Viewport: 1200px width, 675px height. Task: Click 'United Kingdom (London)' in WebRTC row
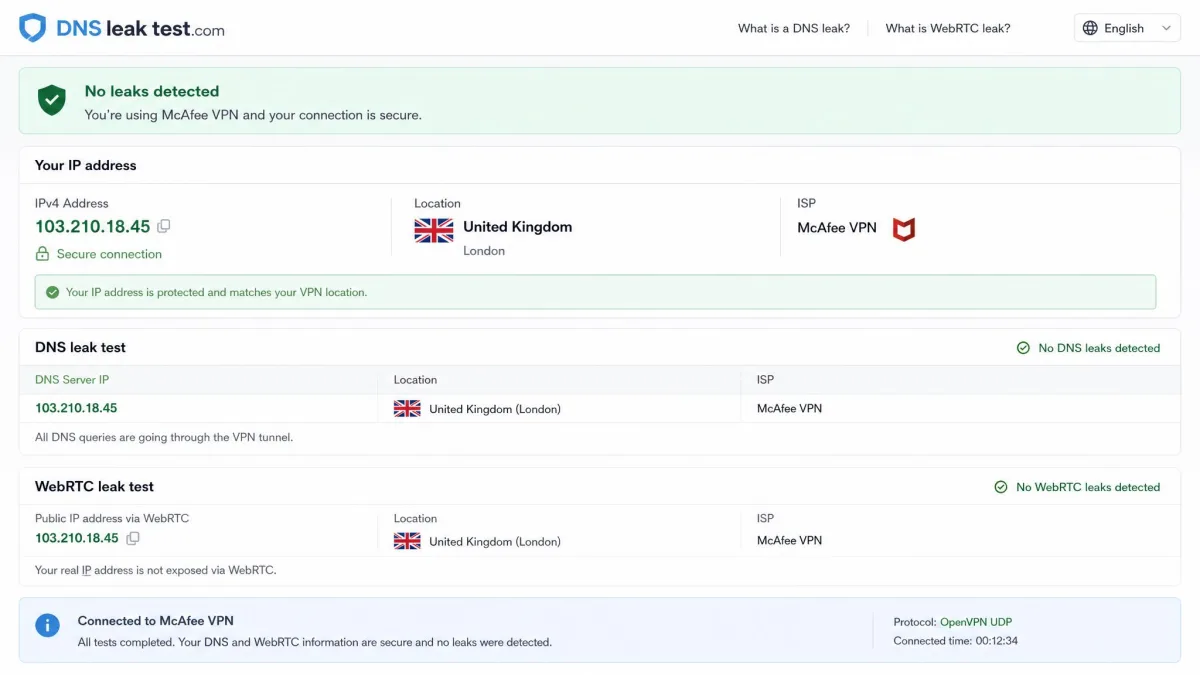click(495, 542)
